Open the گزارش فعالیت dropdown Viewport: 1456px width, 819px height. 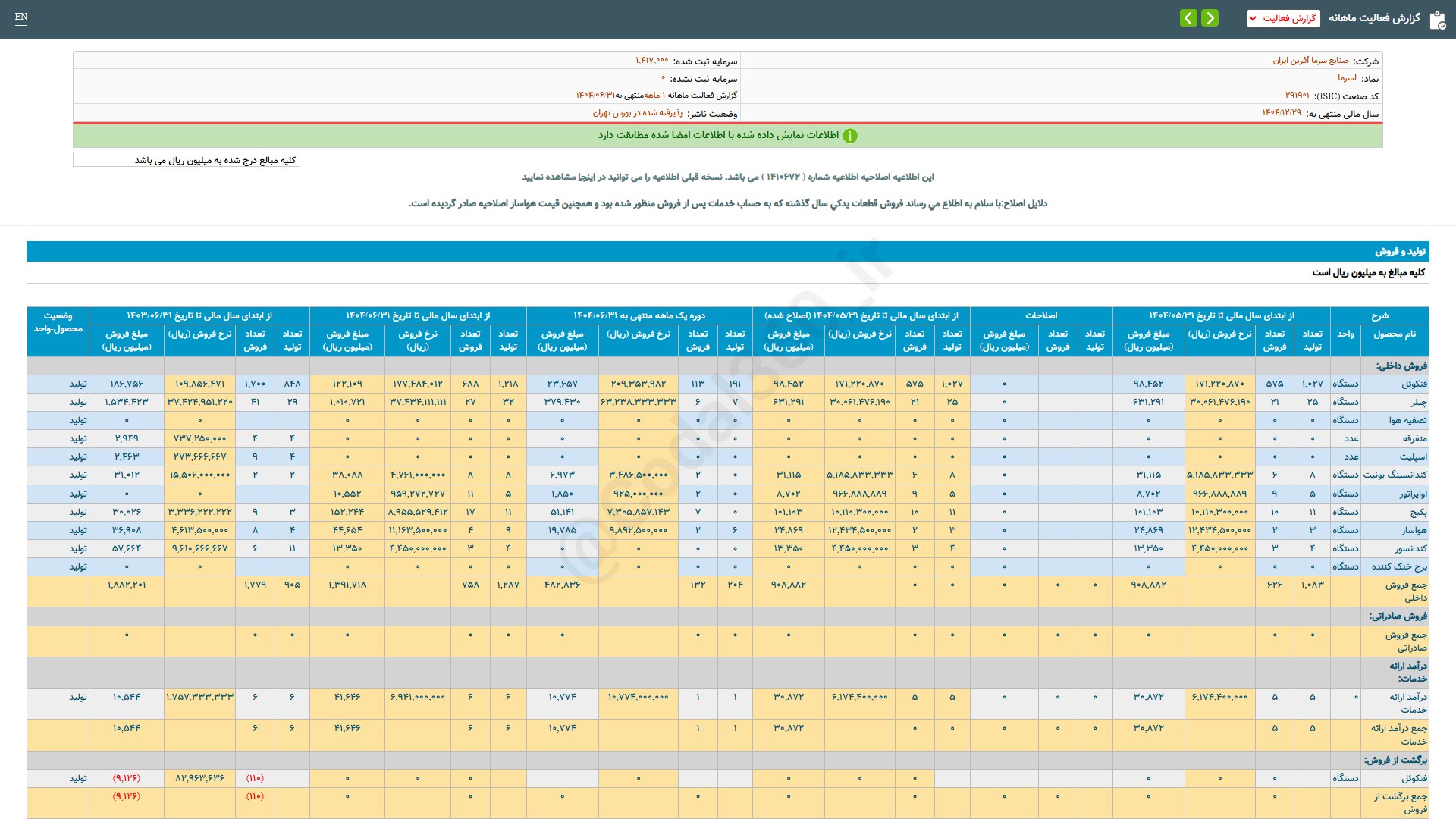[1283, 18]
